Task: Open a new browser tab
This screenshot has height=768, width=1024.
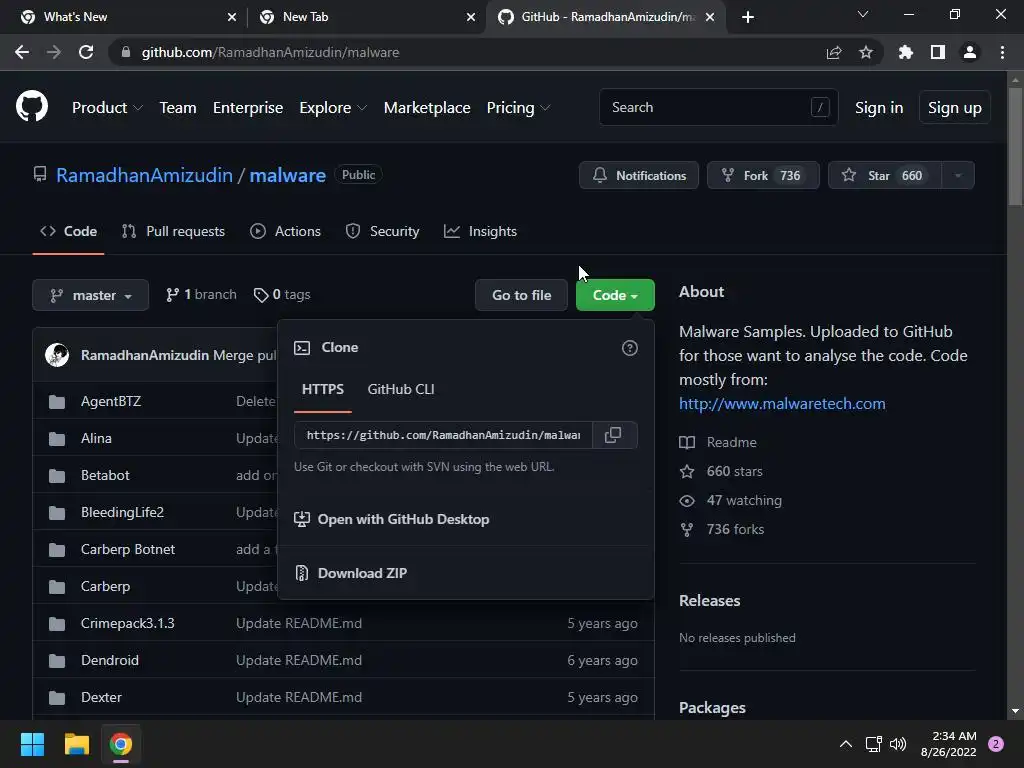Action: pos(748,17)
